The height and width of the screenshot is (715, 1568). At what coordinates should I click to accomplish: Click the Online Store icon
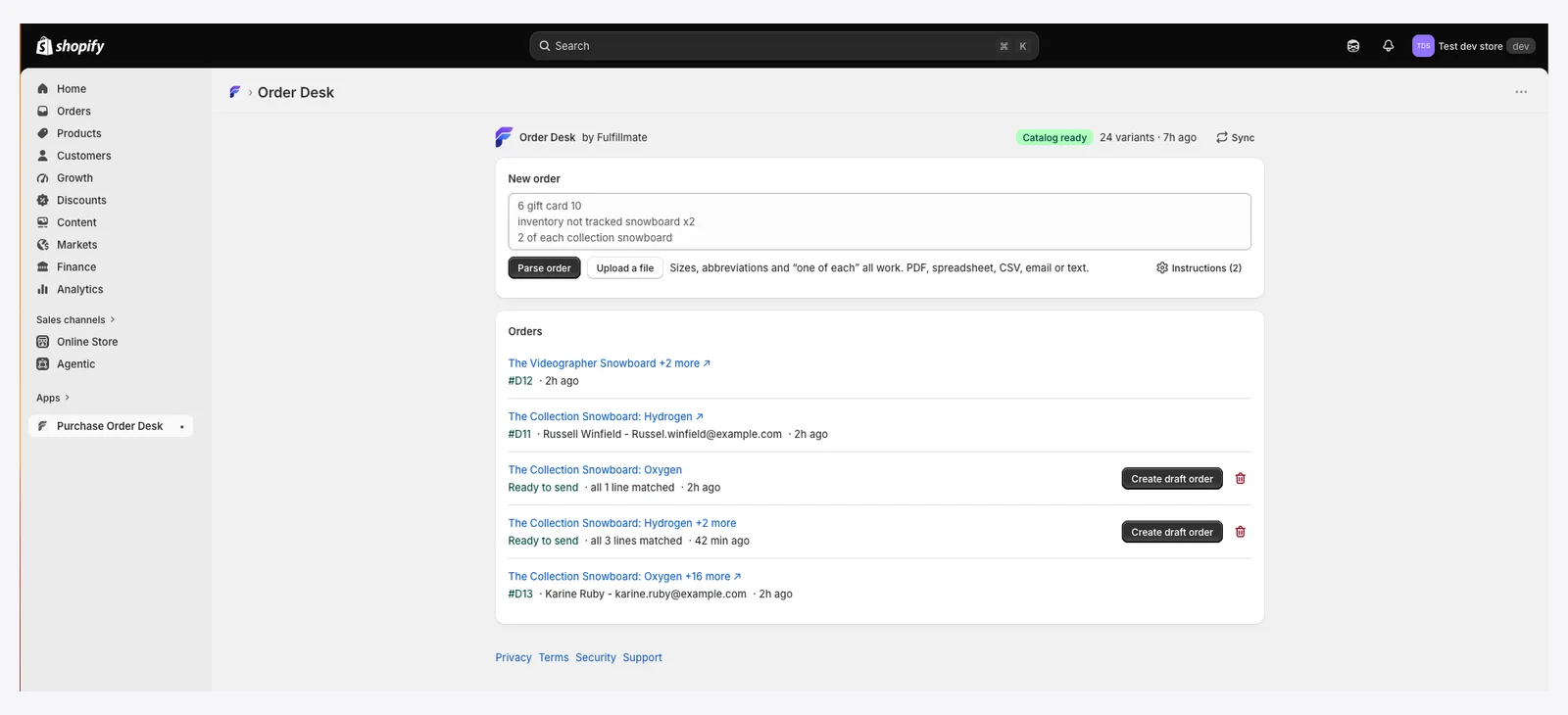(x=42, y=342)
